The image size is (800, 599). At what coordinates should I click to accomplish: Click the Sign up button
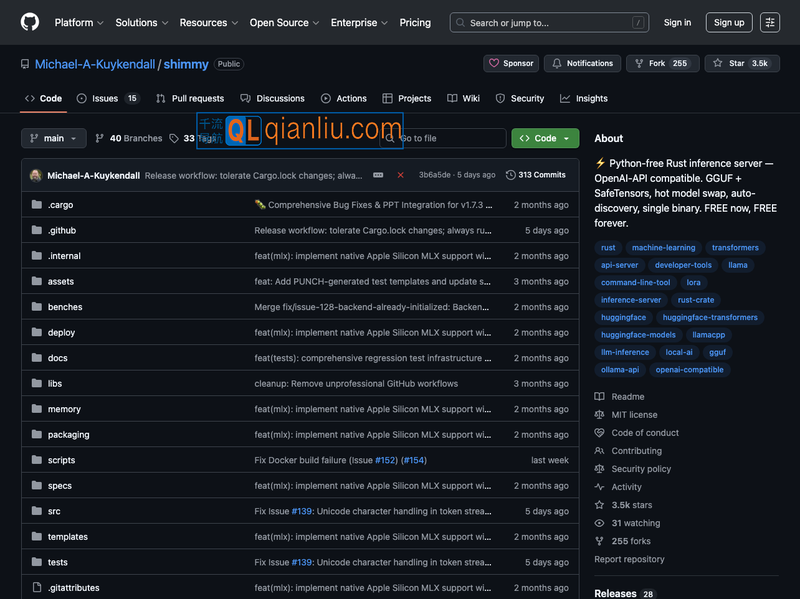729,22
